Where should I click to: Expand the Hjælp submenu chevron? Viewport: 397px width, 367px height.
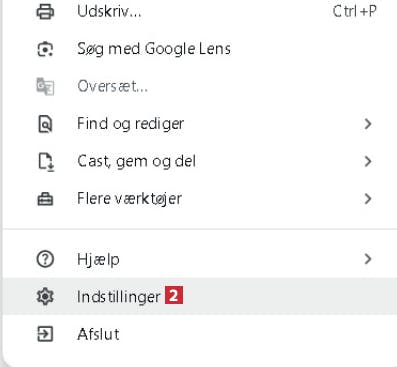point(368,259)
